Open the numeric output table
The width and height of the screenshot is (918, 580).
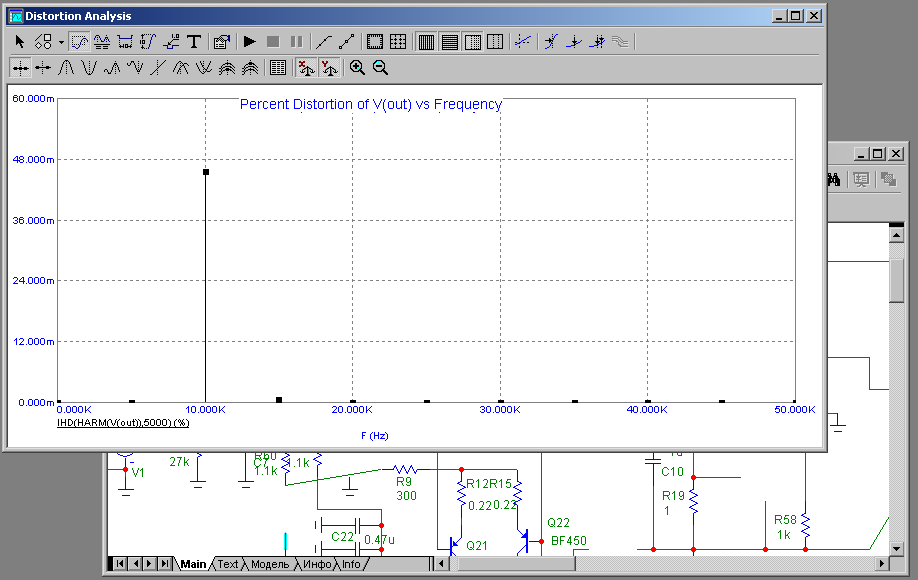pos(278,68)
